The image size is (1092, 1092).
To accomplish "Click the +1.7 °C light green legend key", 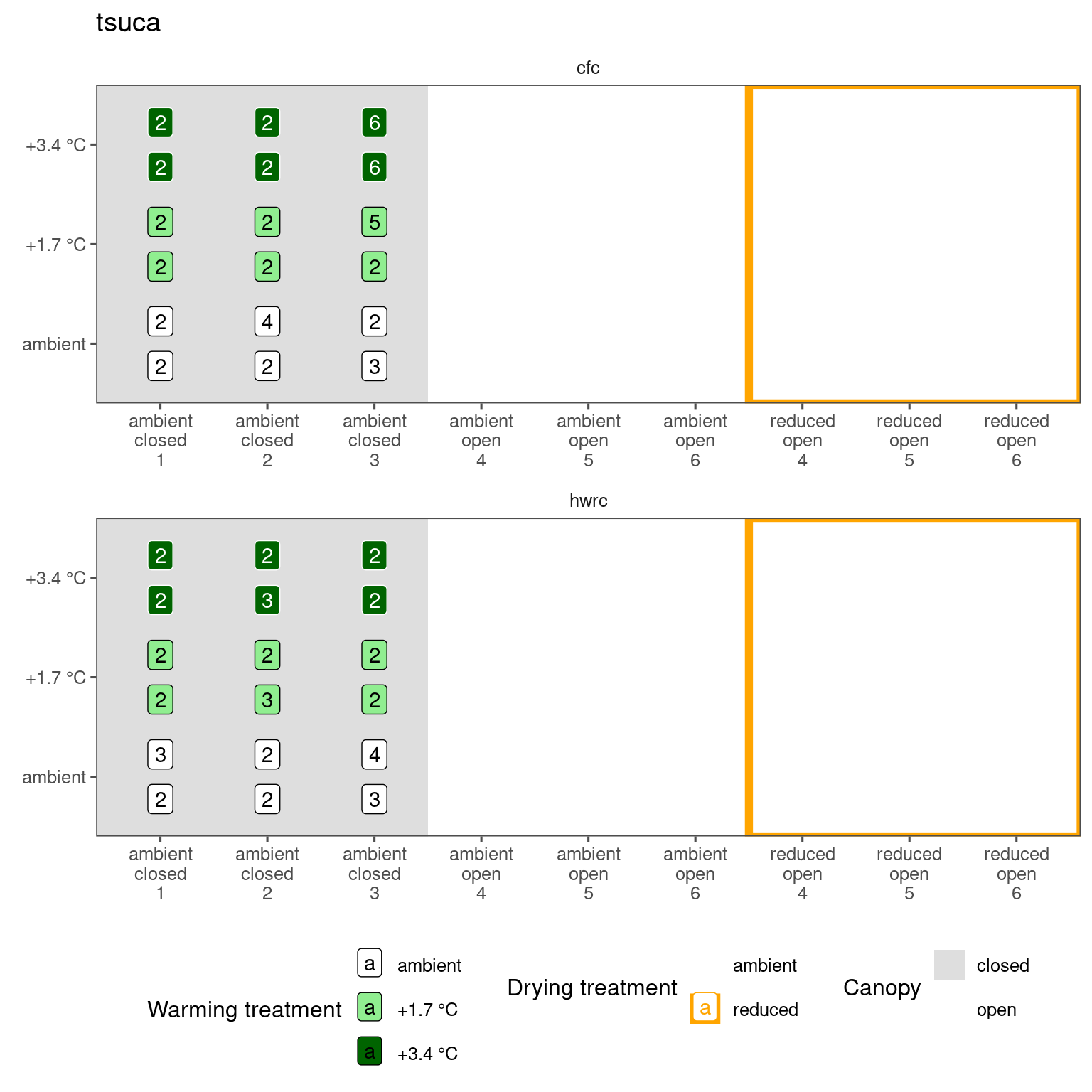I will 370,1007.
